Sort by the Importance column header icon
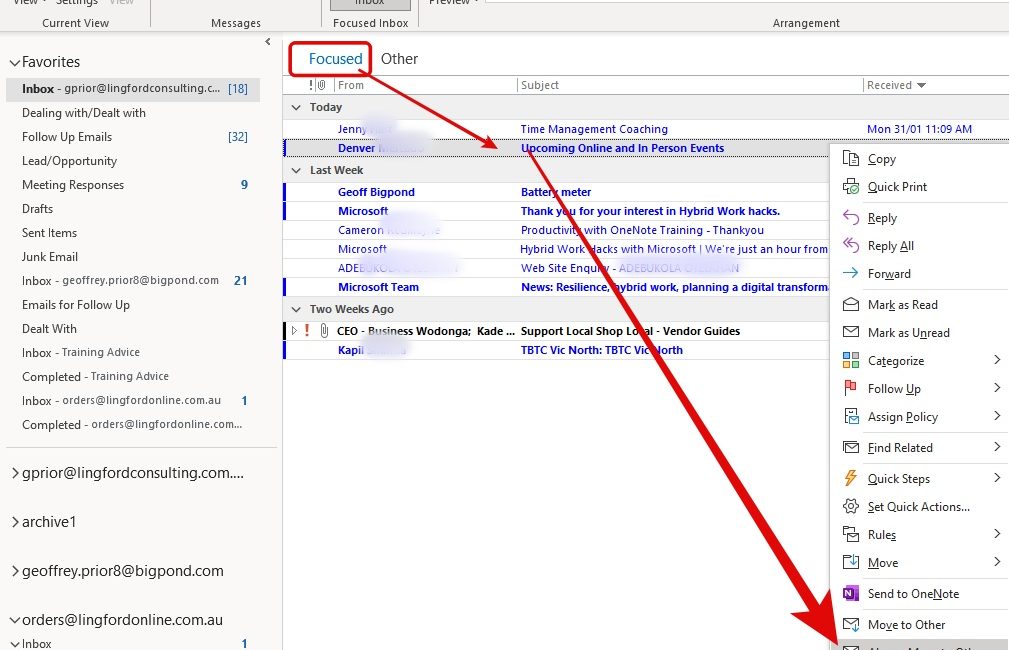Viewport: 1009px width, 650px height. coord(311,85)
